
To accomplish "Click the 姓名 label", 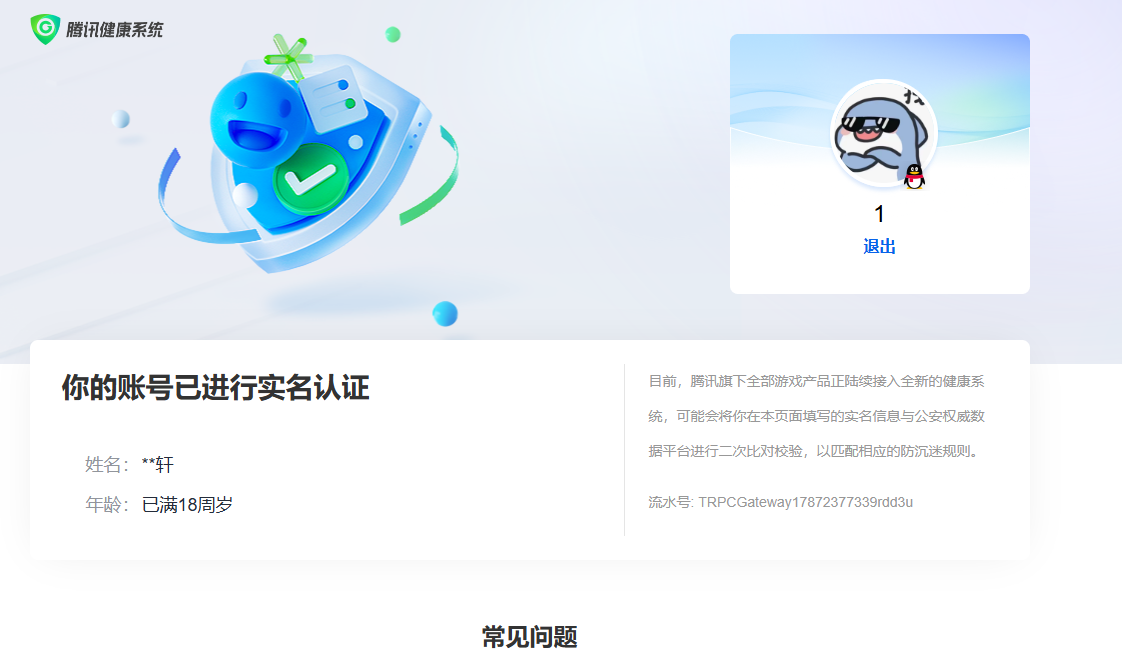I will click(x=106, y=465).
